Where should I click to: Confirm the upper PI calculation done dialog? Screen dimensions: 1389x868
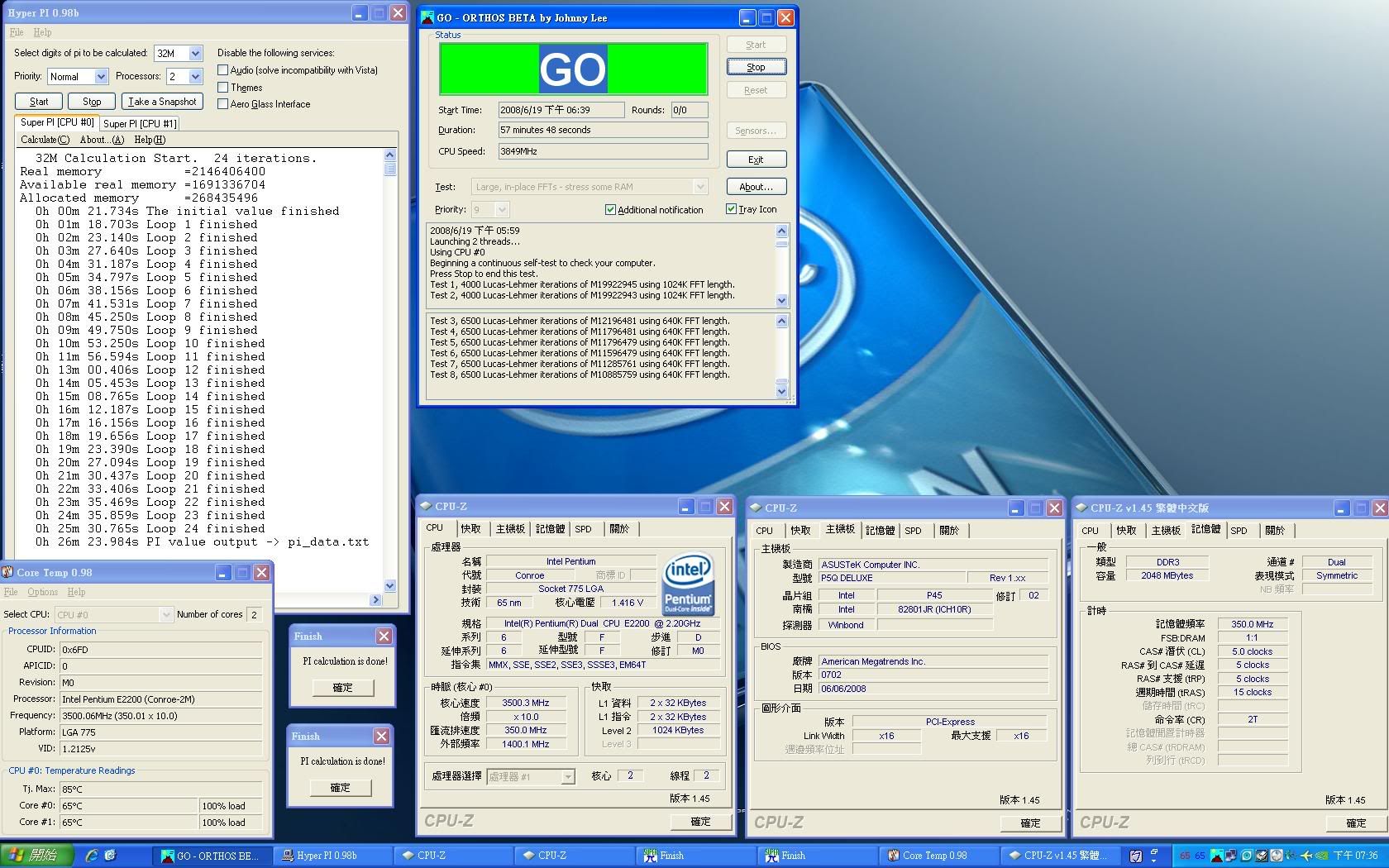point(342,688)
